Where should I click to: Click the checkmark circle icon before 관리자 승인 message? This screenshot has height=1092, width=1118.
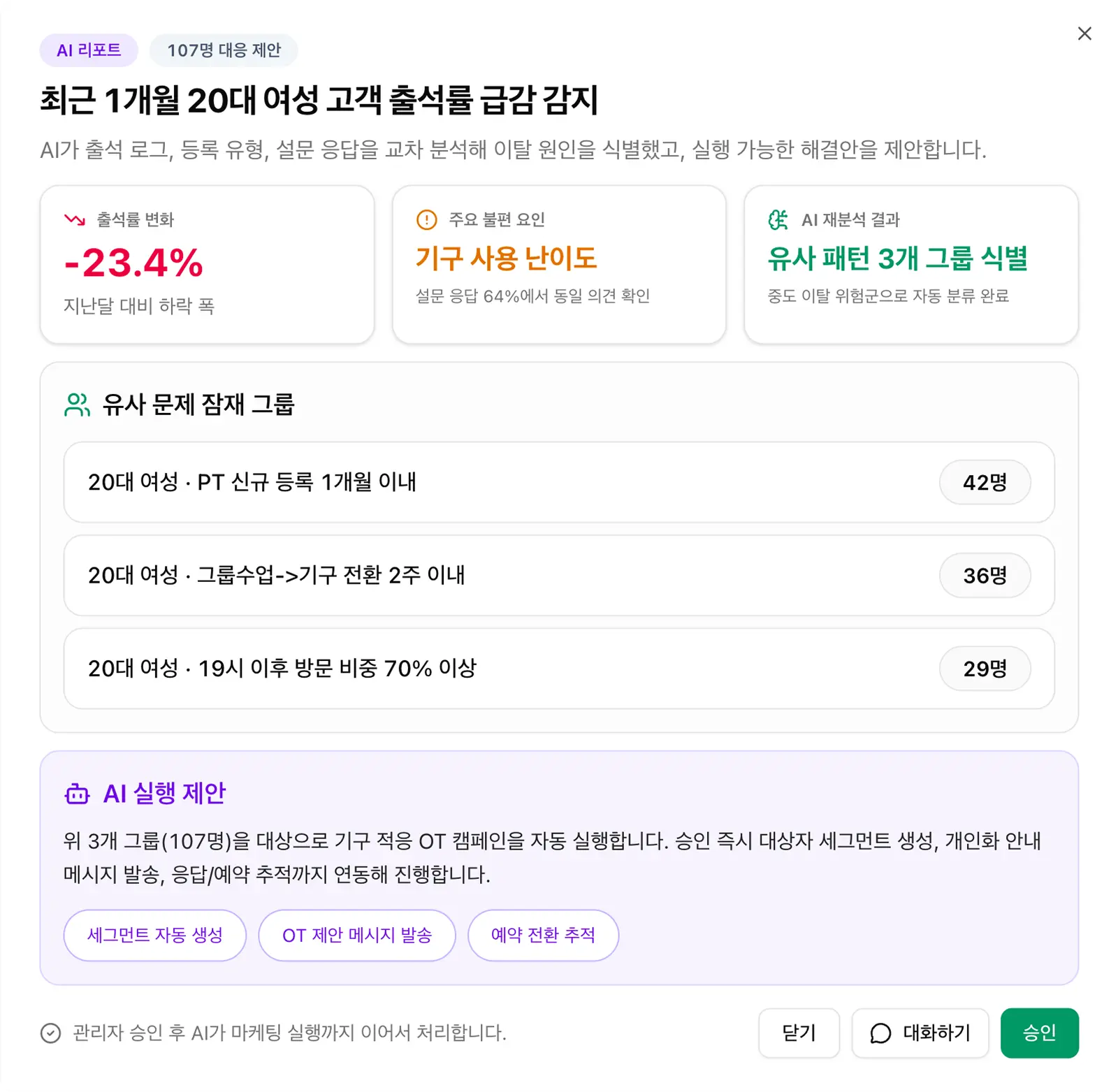50,1033
